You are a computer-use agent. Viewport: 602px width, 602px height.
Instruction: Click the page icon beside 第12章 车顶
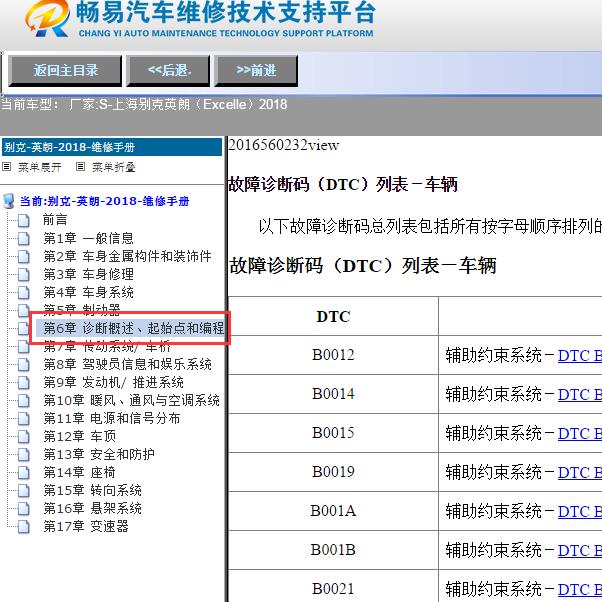tap(24, 437)
